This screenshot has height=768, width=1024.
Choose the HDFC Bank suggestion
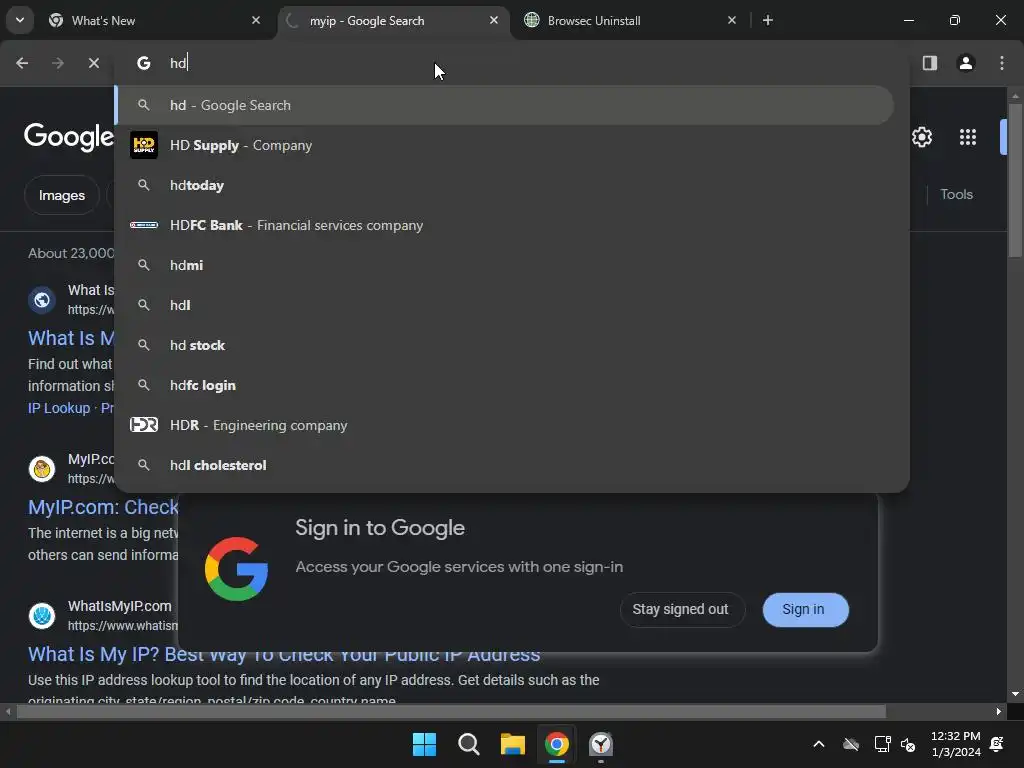tap(504, 225)
